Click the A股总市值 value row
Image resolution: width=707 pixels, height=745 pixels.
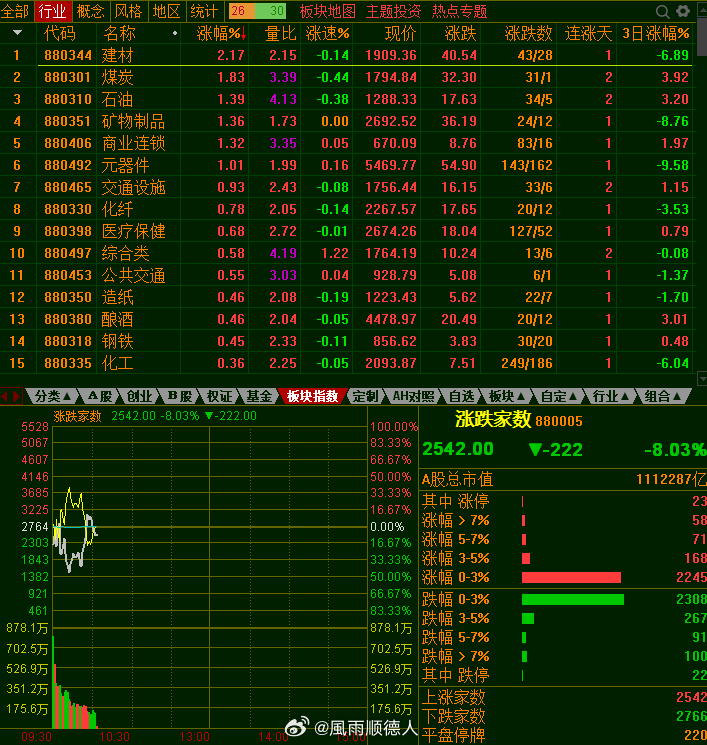pos(564,479)
